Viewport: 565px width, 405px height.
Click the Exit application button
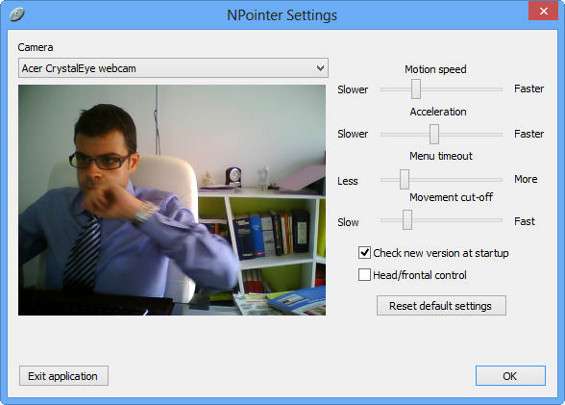click(64, 376)
